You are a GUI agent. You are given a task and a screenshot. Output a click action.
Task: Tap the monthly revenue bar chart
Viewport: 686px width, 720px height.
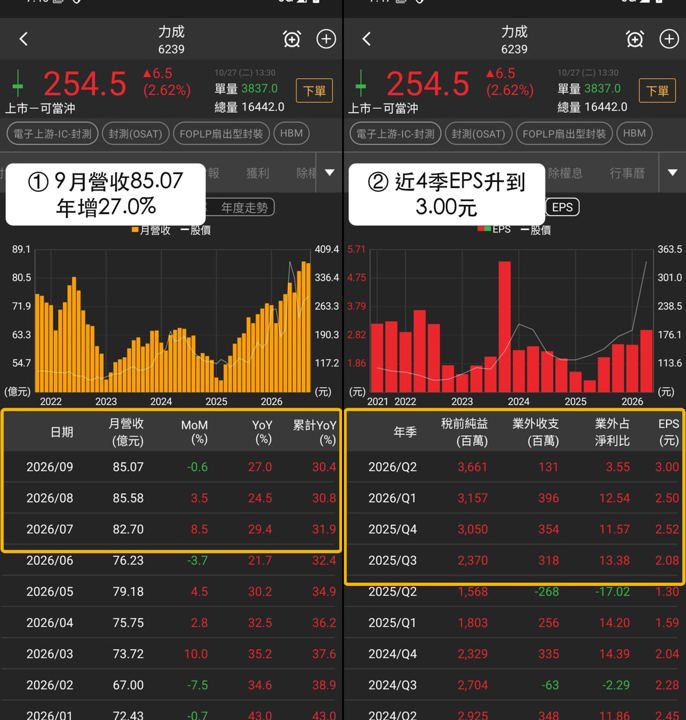click(173, 321)
